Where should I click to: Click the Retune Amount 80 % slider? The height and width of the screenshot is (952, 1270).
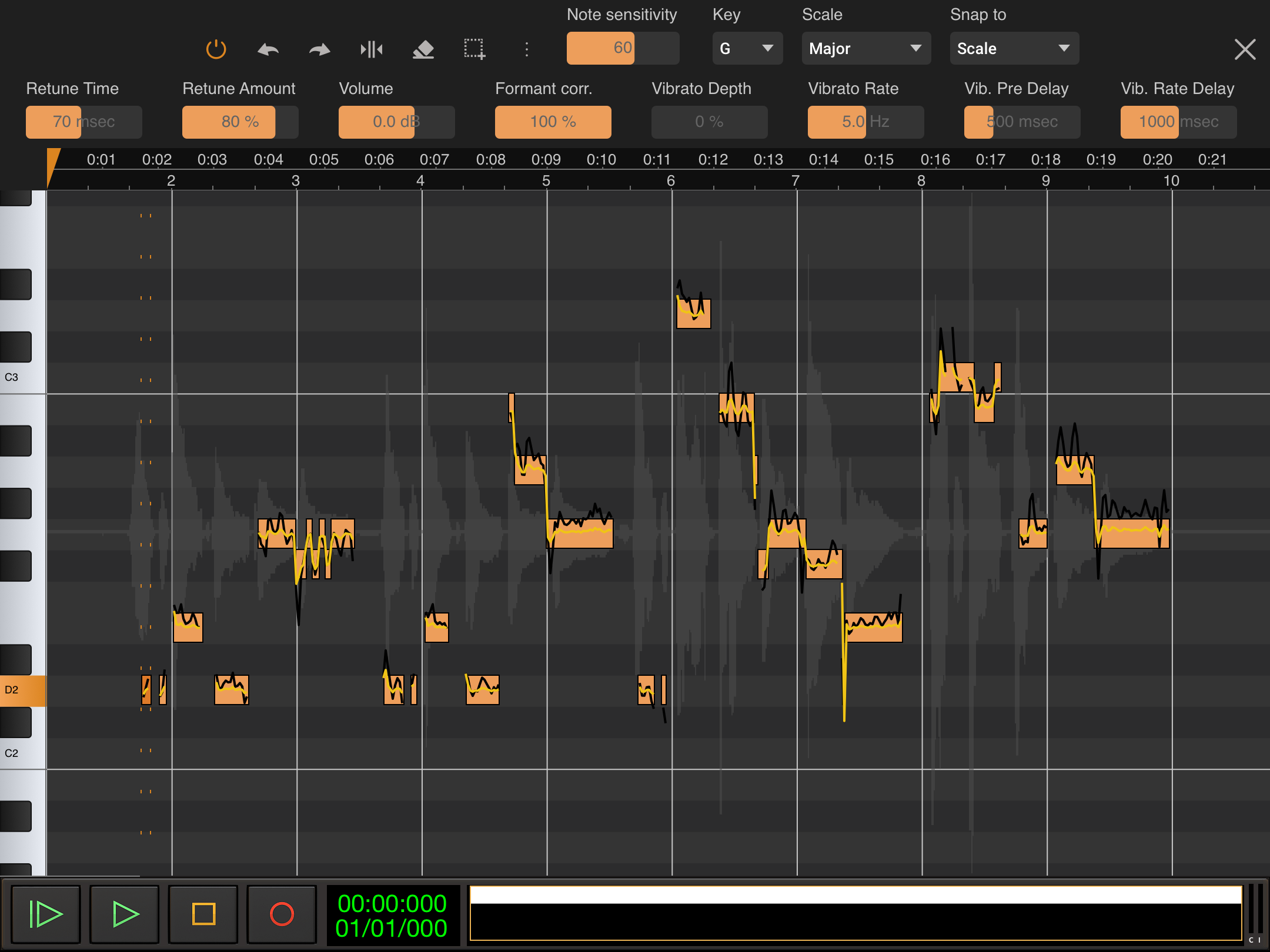[x=240, y=122]
